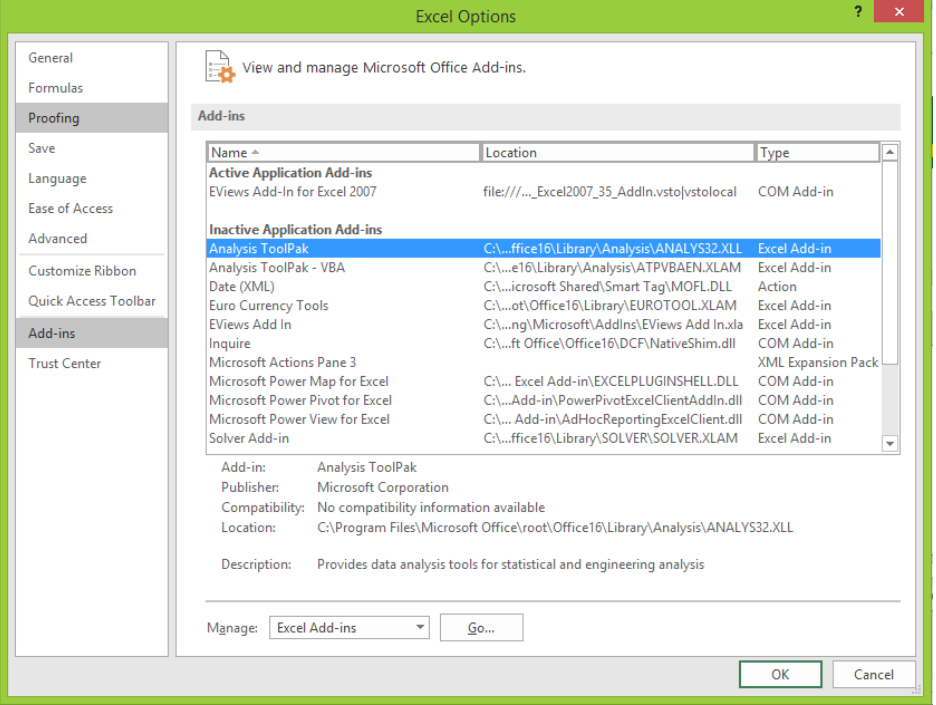Select Microsoft Power Pivot for Excel row
Viewport: 936px width, 705px height.
tap(543, 401)
